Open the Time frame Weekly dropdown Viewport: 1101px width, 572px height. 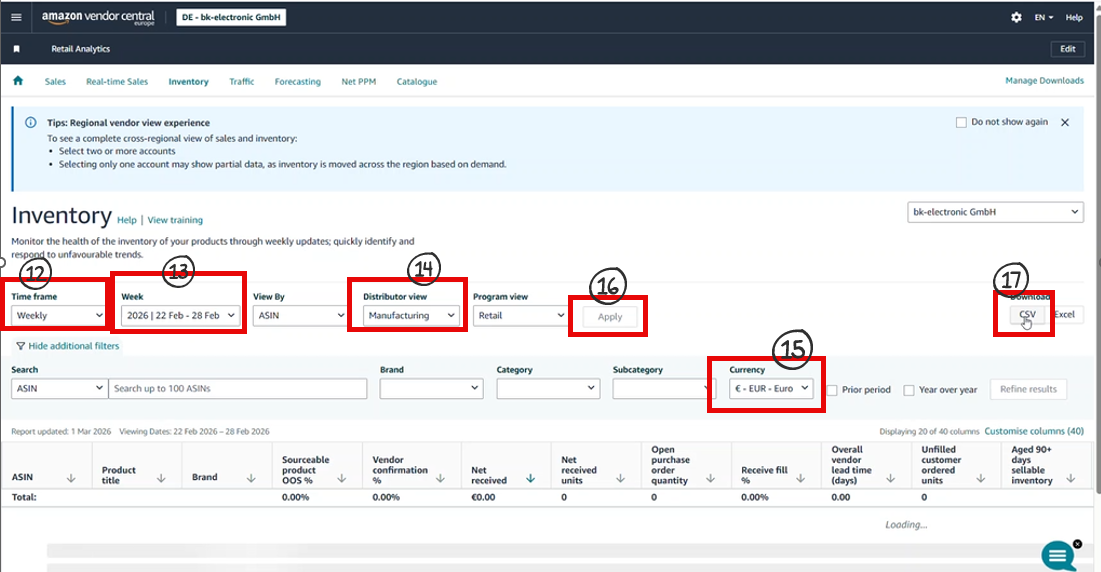(x=58, y=315)
